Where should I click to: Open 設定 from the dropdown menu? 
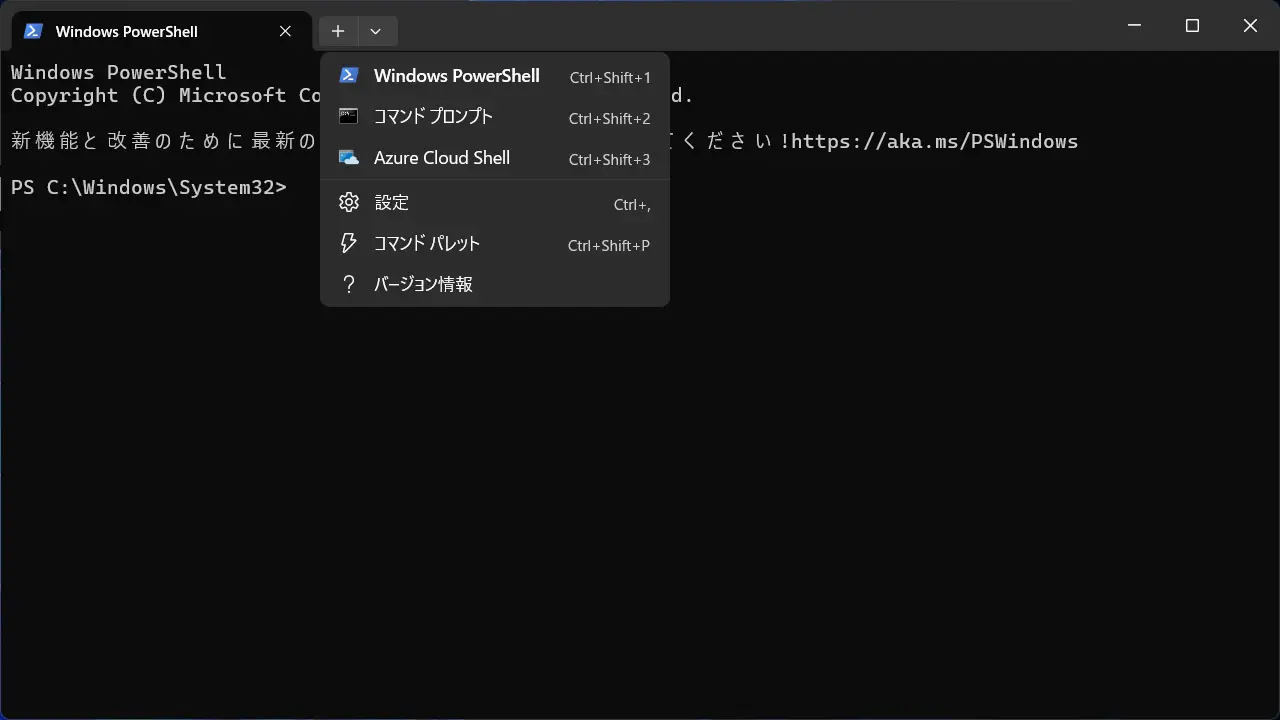pos(391,203)
